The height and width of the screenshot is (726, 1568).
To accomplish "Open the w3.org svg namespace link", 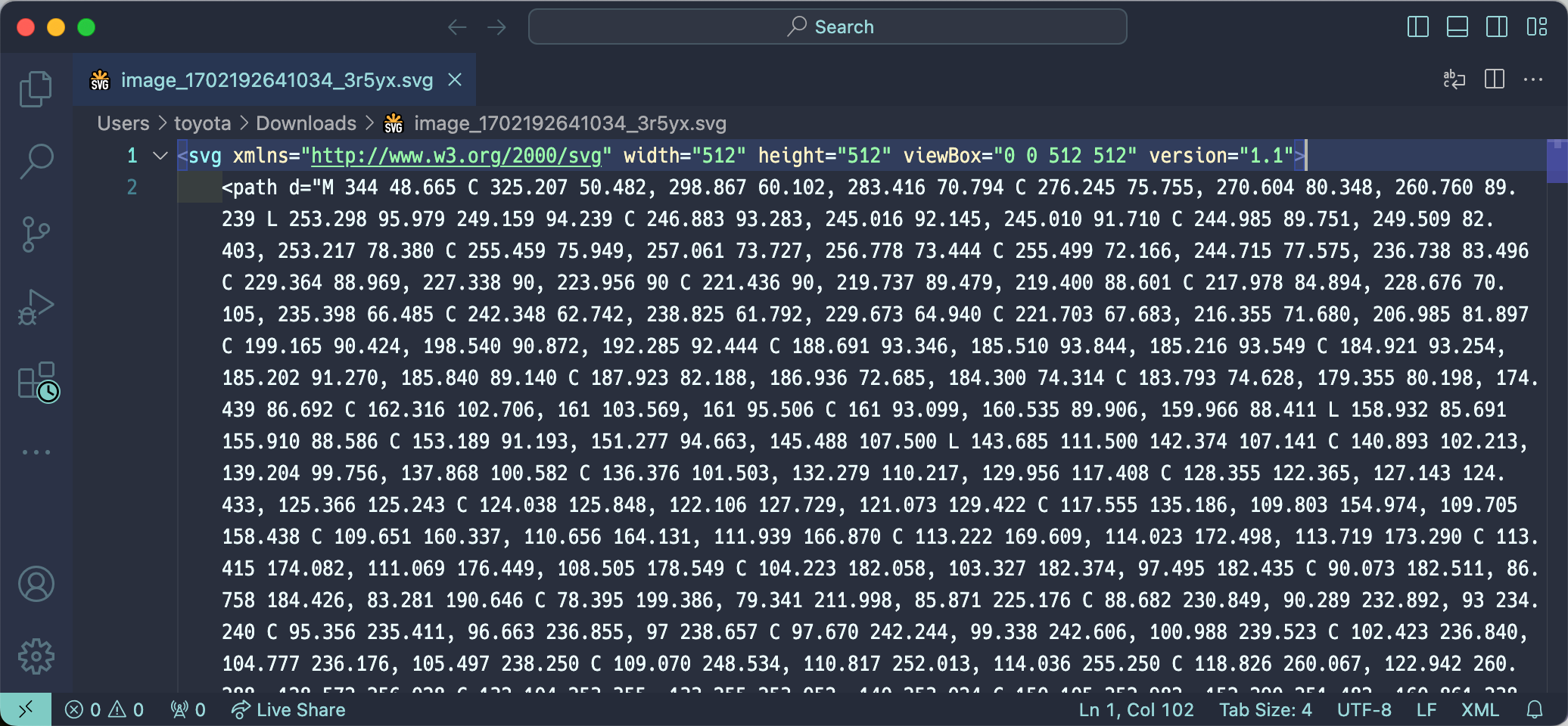I will (x=456, y=156).
